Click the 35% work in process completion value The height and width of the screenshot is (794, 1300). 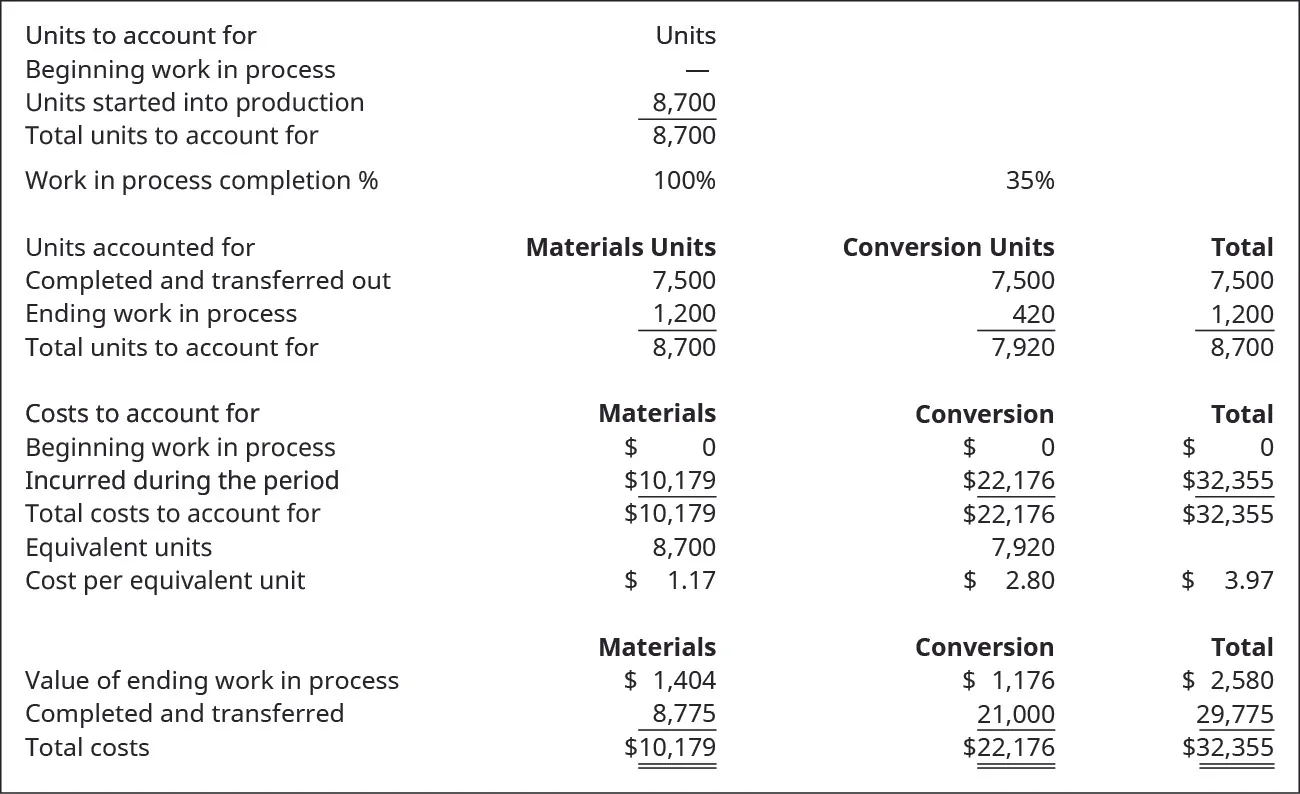(1030, 181)
